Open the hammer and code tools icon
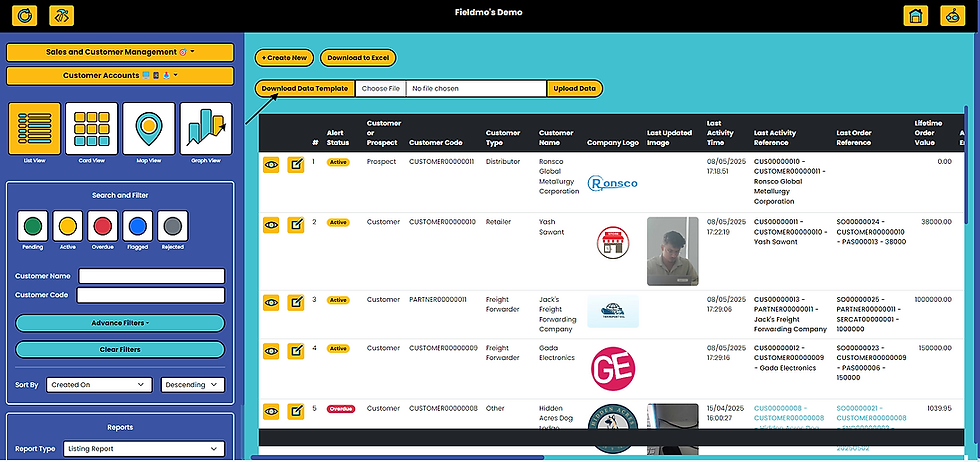This screenshot has height=462, width=980. tap(61, 16)
